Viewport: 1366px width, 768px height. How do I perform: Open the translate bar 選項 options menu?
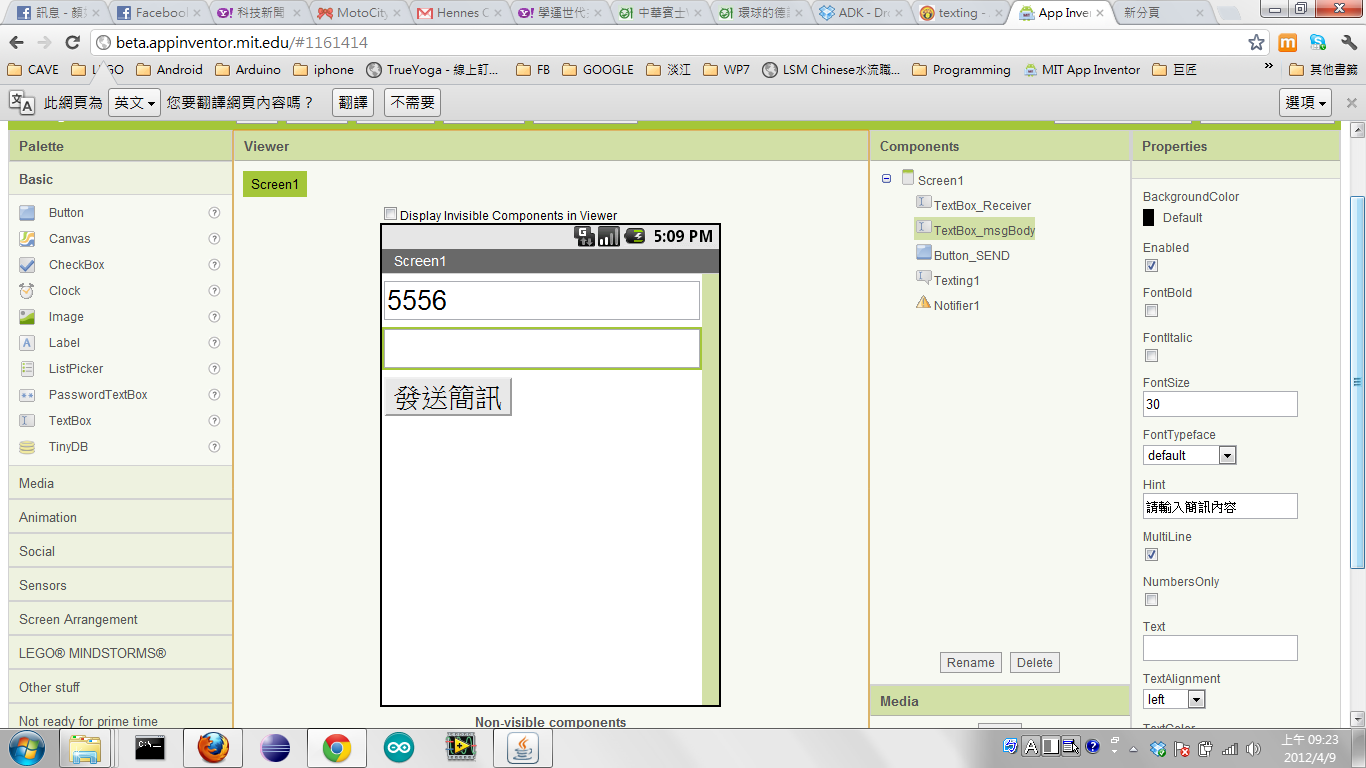(x=1306, y=103)
